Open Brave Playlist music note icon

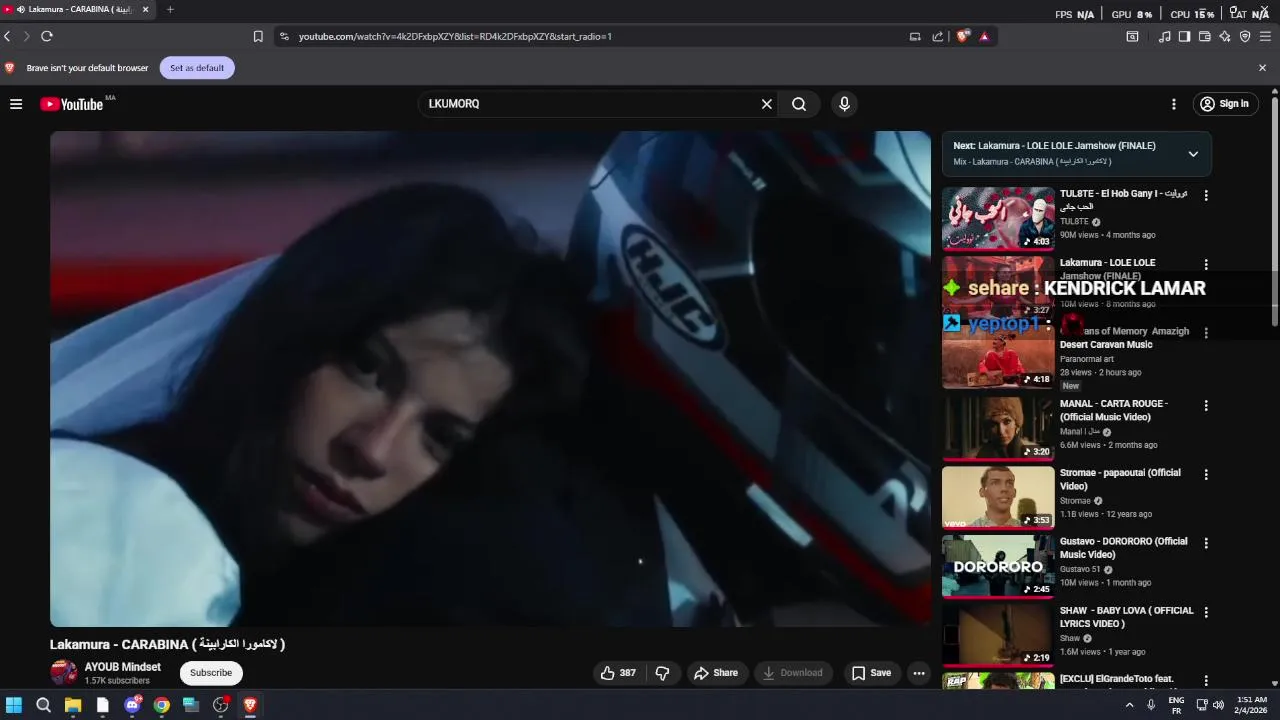[x=1164, y=36]
